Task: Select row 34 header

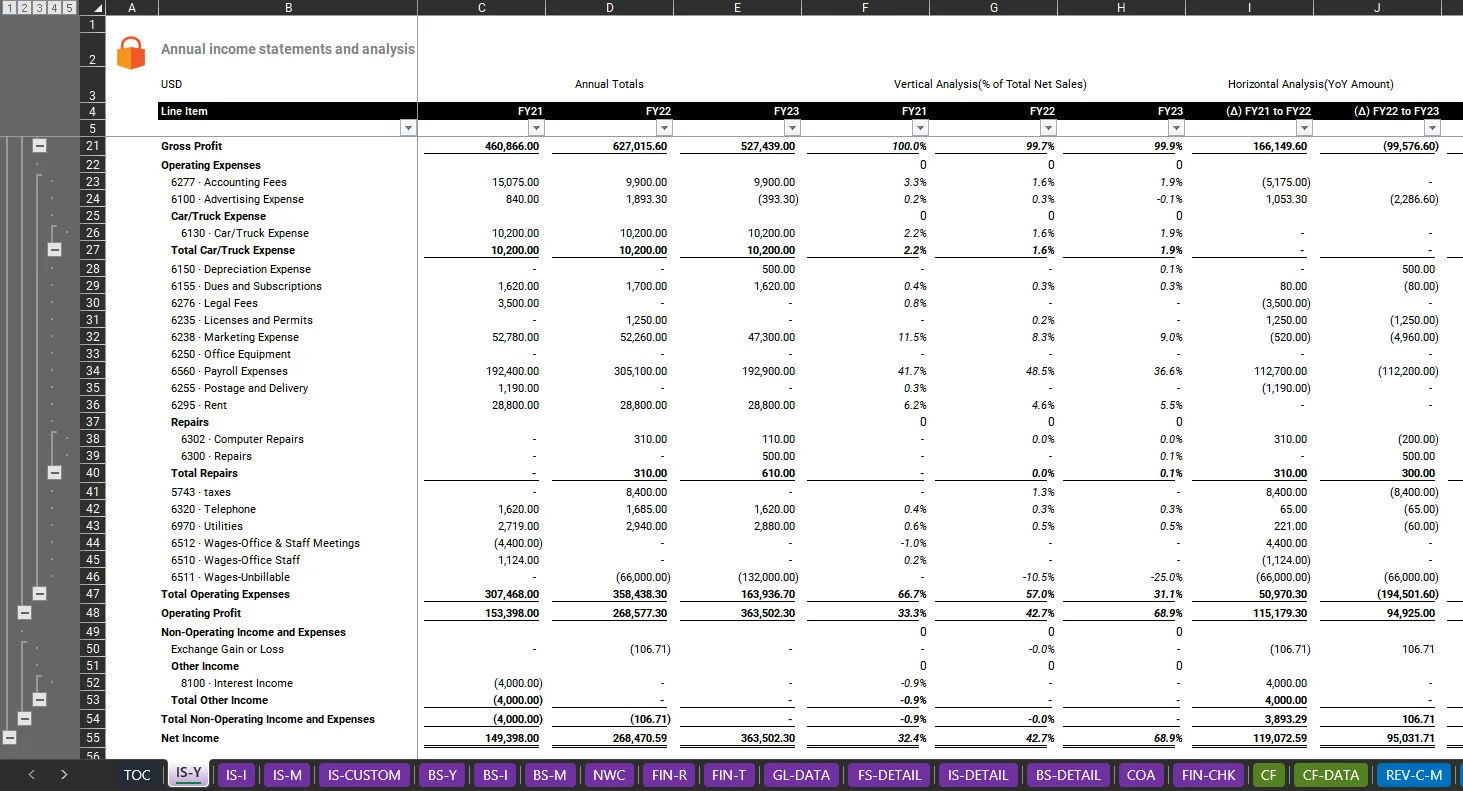Action: (x=92, y=371)
